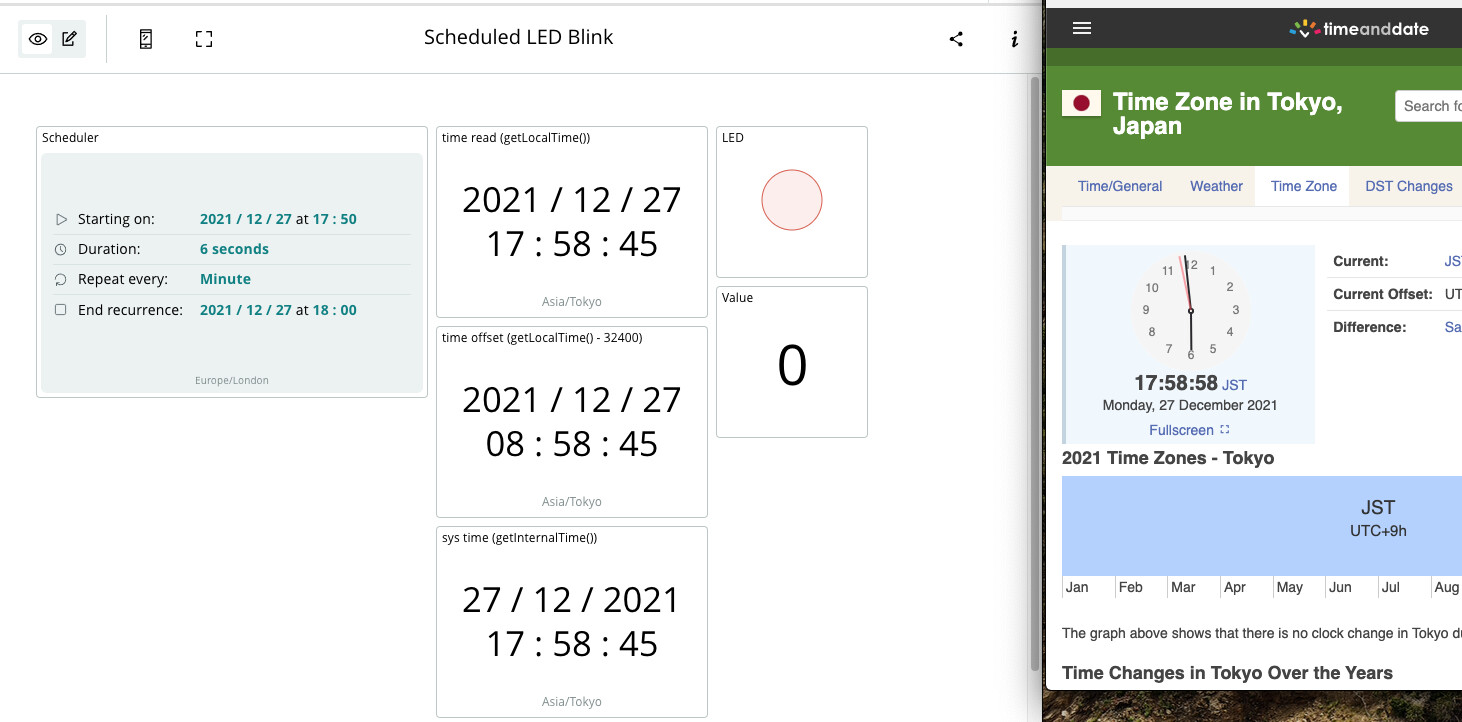Switch to view mode eye icon

[38, 39]
